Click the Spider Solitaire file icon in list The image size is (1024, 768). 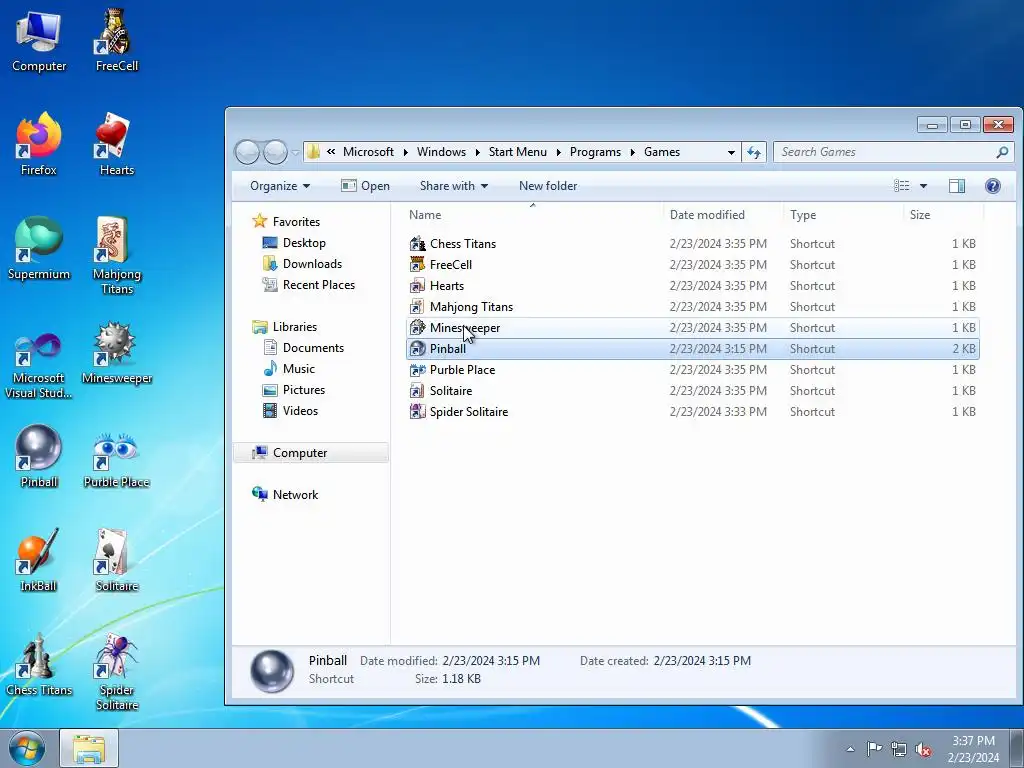(417, 411)
